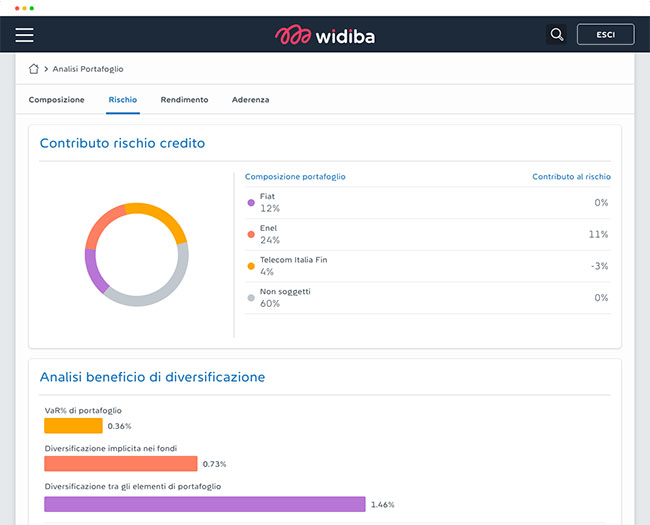Click the orange Telecom Italia Fin dot

[251, 266]
